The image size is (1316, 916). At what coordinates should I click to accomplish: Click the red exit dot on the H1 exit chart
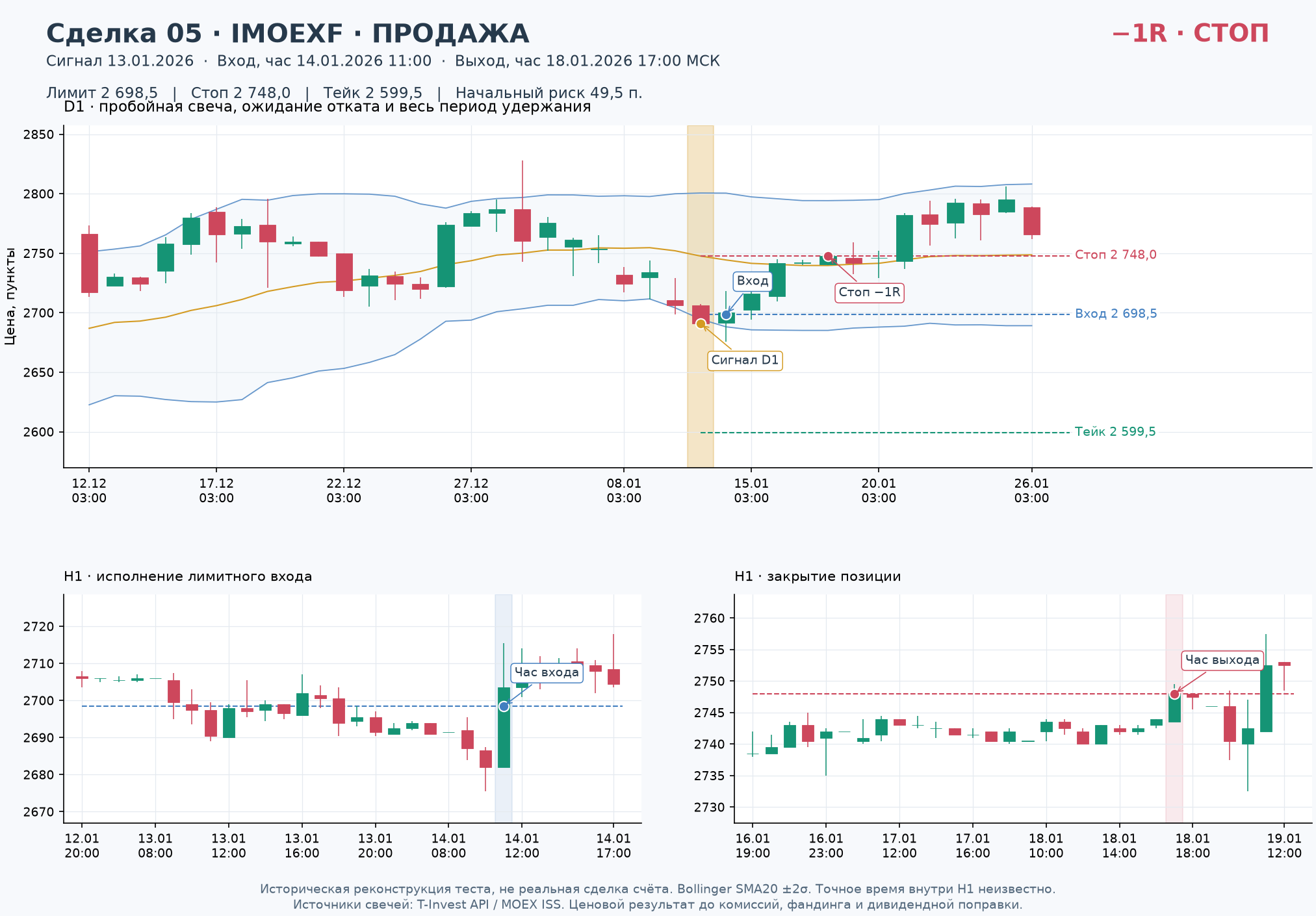pyautogui.click(x=1174, y=694)
